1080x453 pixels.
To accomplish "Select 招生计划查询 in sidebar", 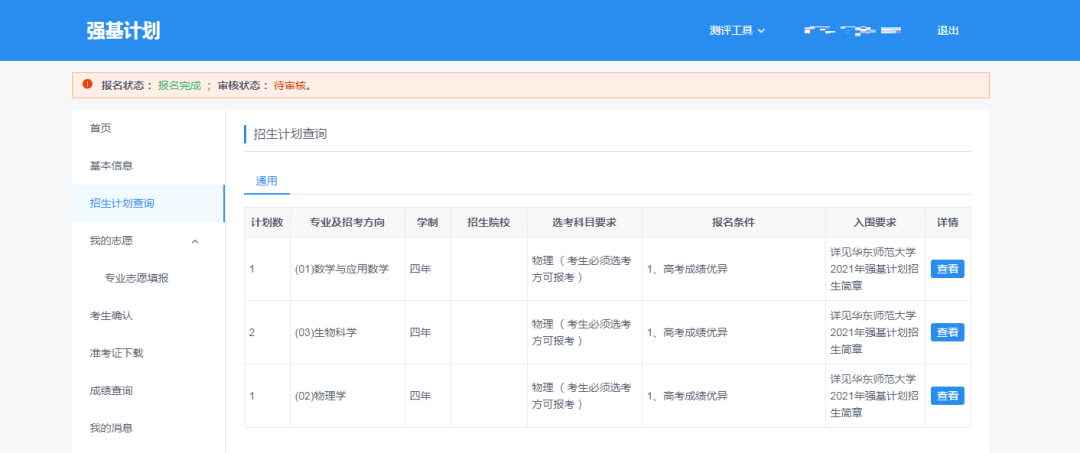I will (122, 203).
